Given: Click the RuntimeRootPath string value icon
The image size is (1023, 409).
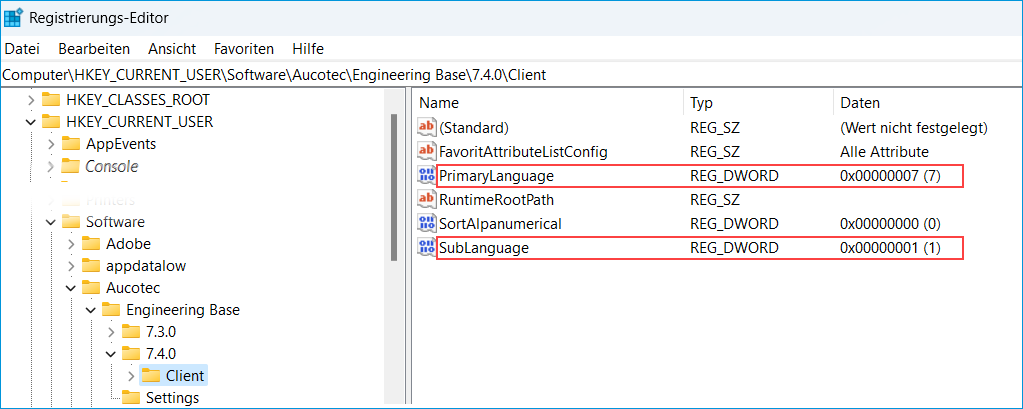Looking at the screenshot, I should 427,199.
